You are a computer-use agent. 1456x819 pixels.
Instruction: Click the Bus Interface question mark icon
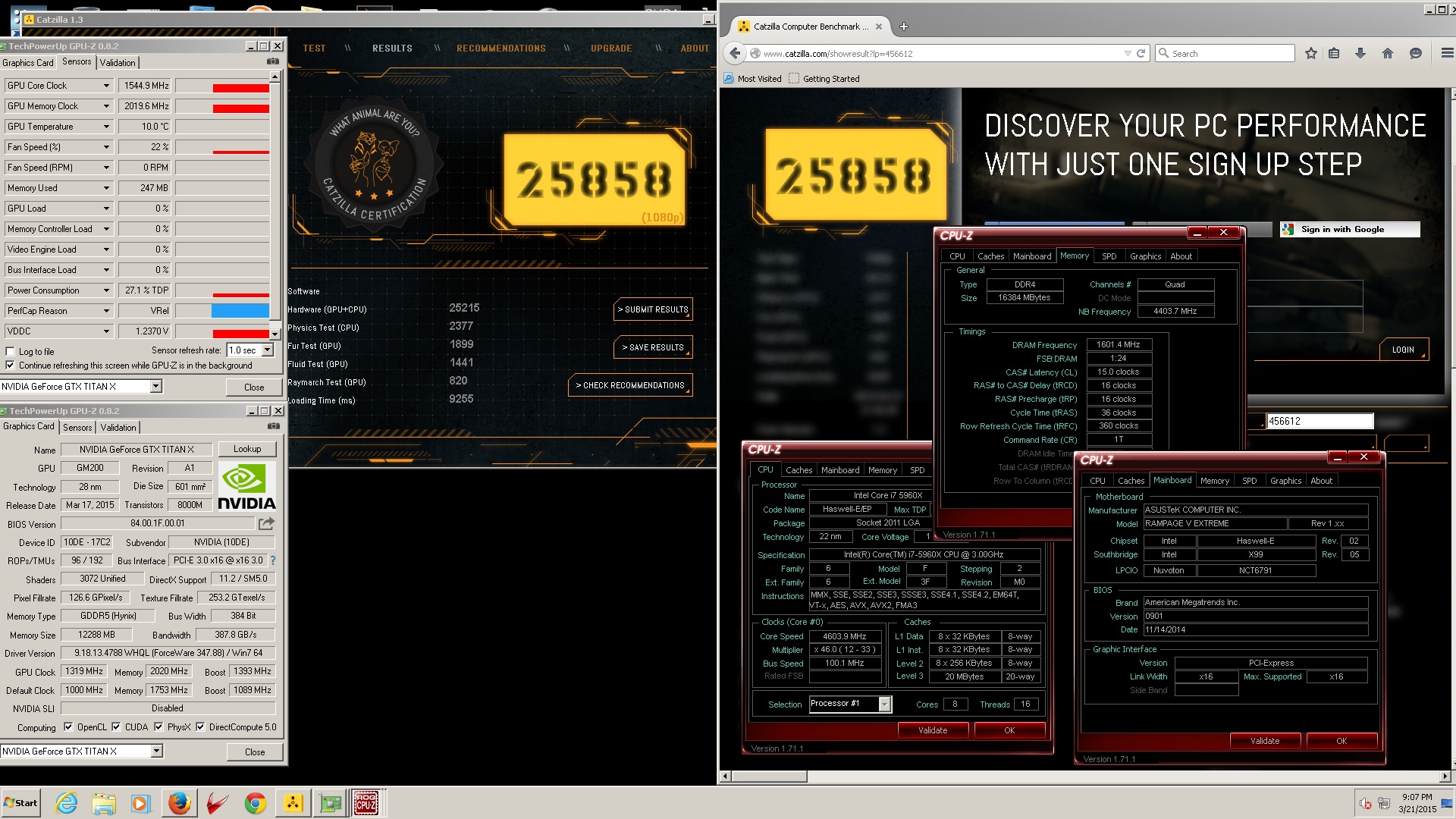coord(273,560)
